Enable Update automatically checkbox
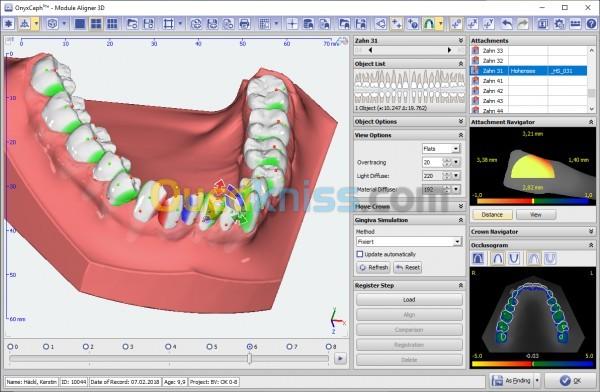The height and width of the screenshot is (392, 600). pyautogui.click(x=360, y=254)
